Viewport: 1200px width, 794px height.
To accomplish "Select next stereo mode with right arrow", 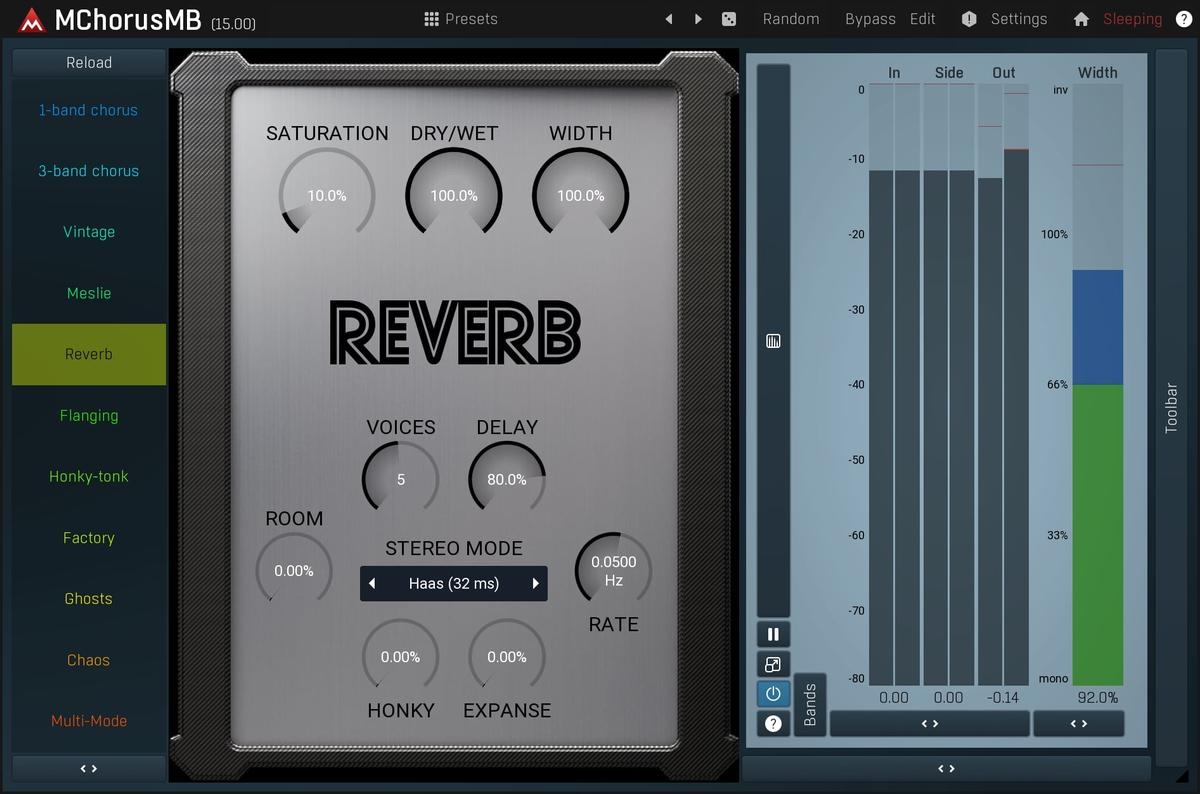I will [x=536, y=584].
